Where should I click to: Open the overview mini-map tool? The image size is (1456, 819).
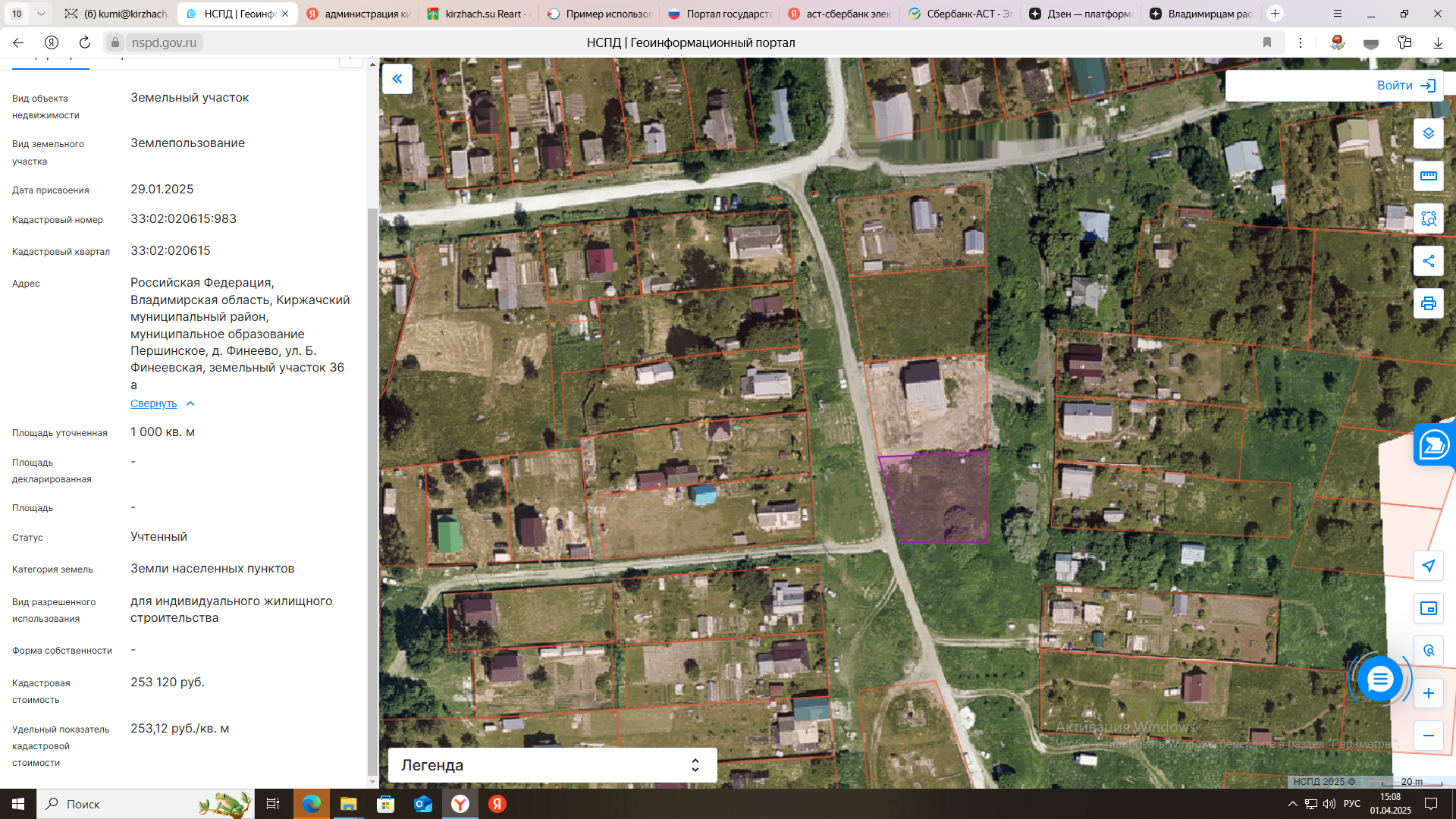click(1428, 608)
